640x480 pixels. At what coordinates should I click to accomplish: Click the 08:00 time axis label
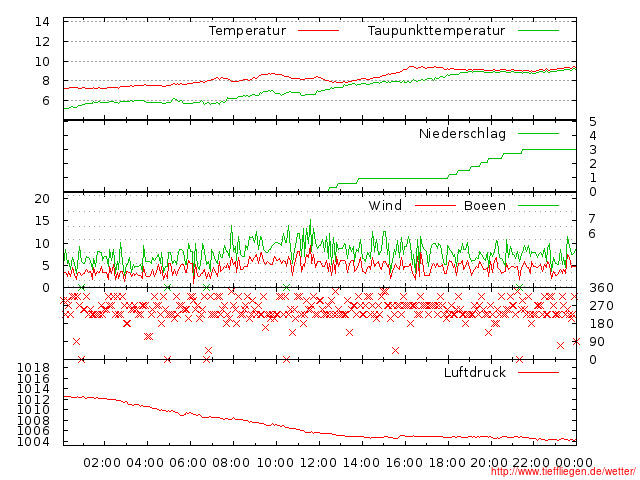pyautogui.click(x=231, y=462)
